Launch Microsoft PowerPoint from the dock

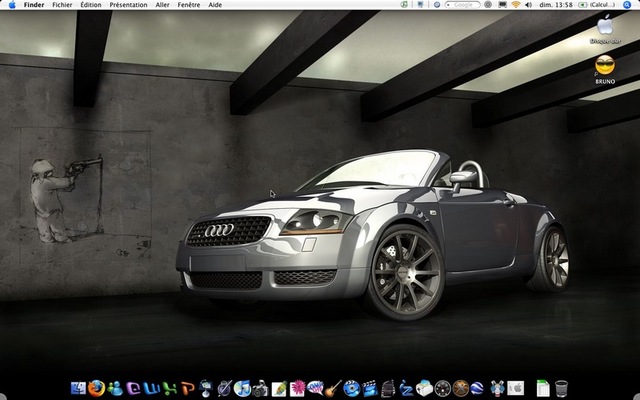tap(188, 388)
